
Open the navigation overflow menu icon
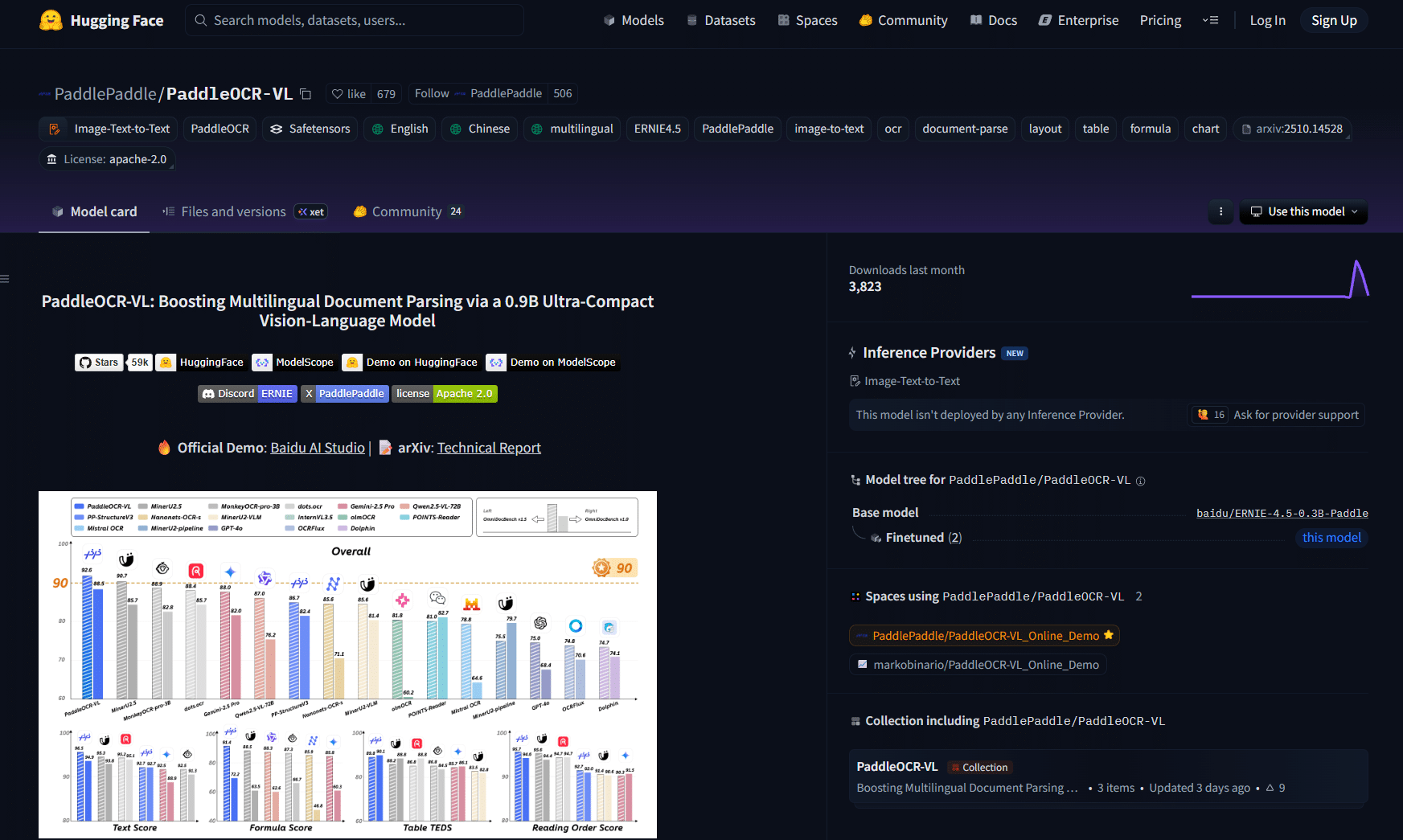point(1210,20)
